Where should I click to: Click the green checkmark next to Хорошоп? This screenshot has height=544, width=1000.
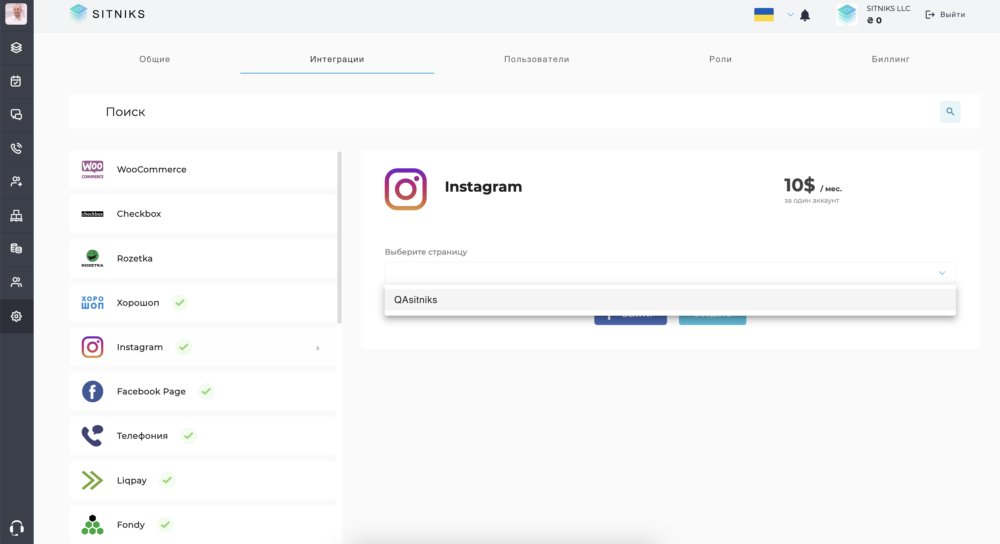tap(180, 302)
